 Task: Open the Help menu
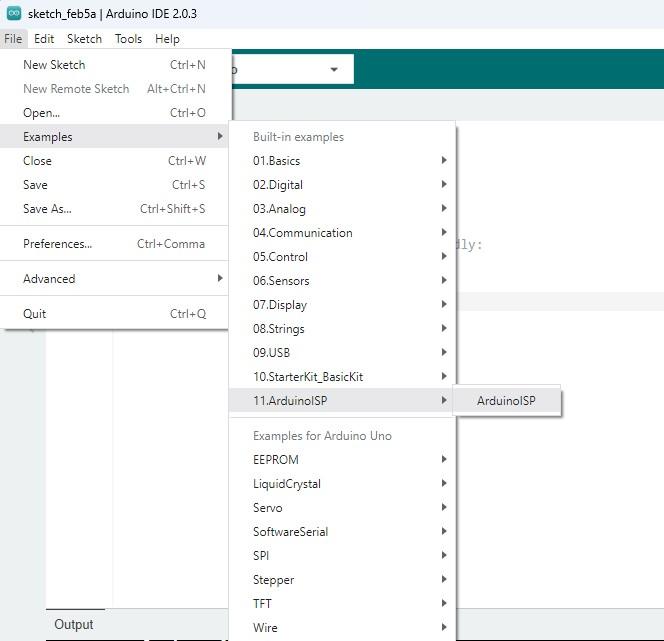pyautogui.click(x=167, y=39)
